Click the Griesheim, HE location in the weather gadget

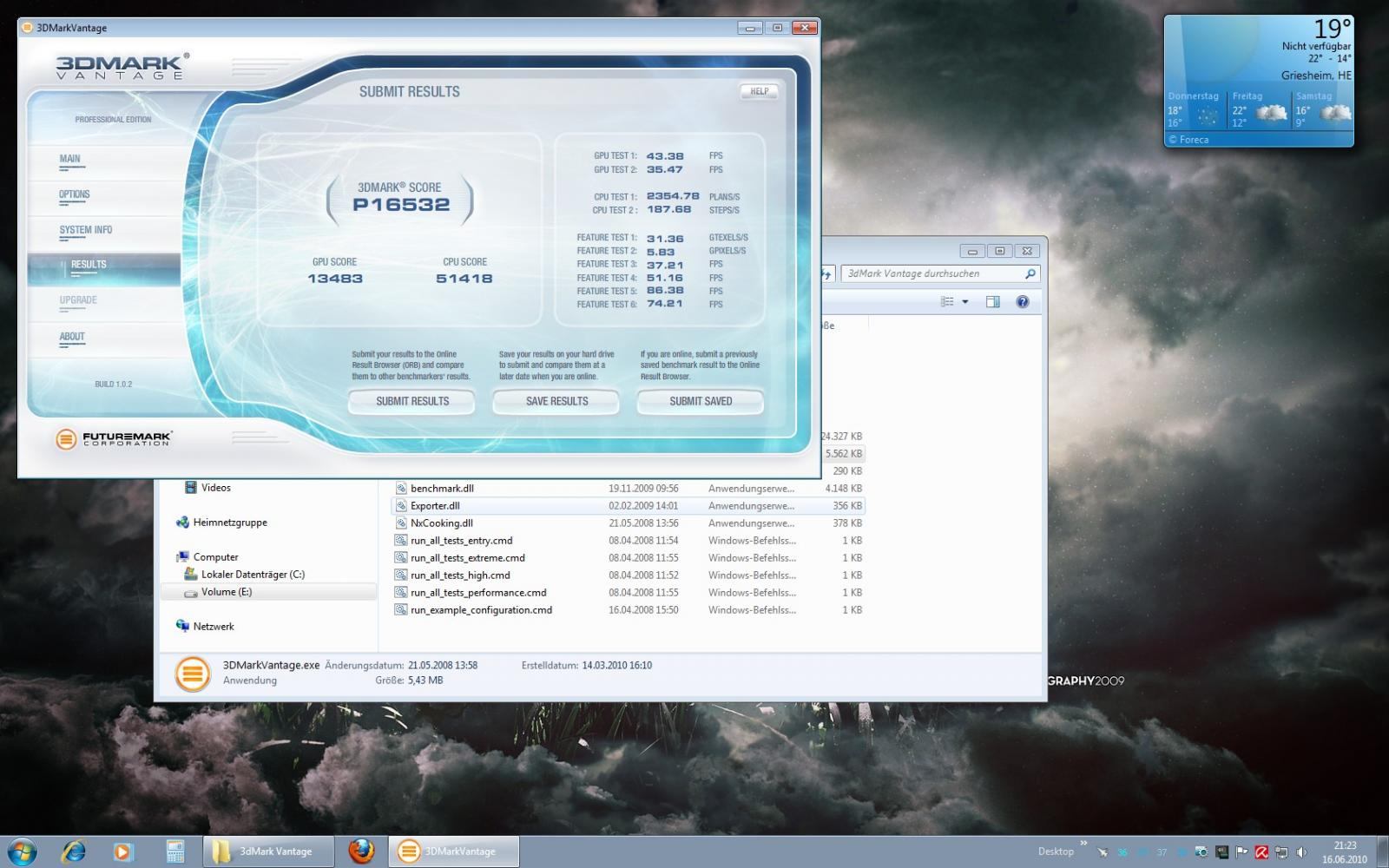(1316, 76)
